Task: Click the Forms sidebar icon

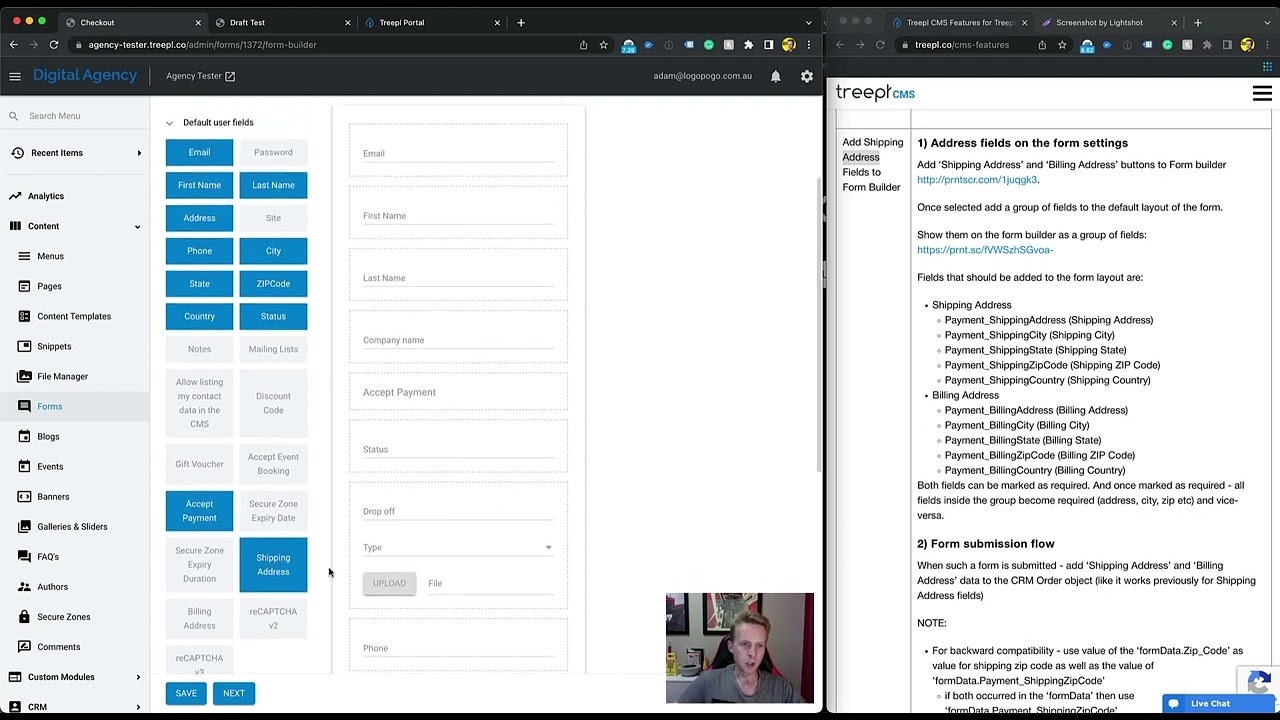Action: [24, 406]
